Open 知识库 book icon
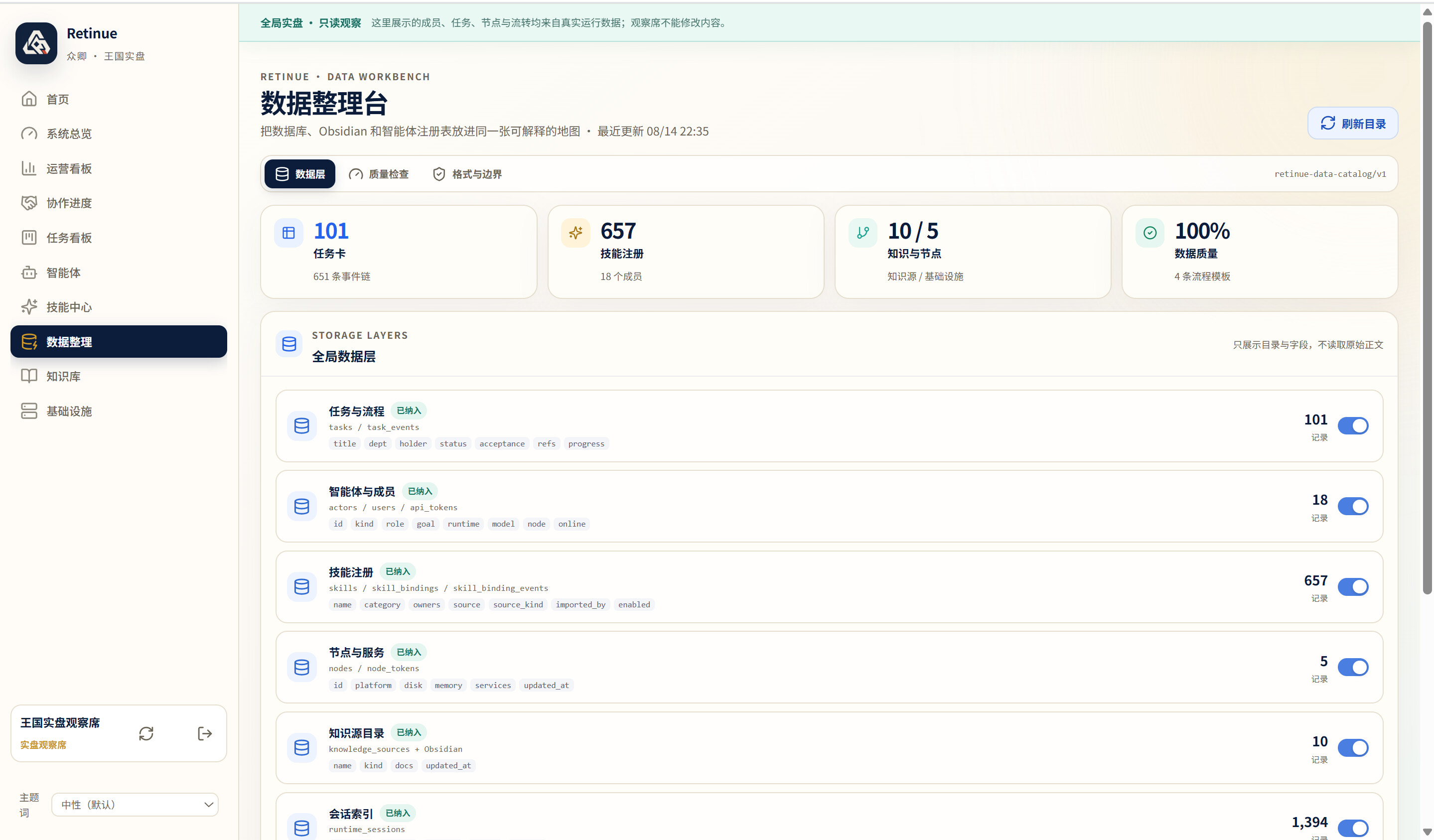 [29, 376]
